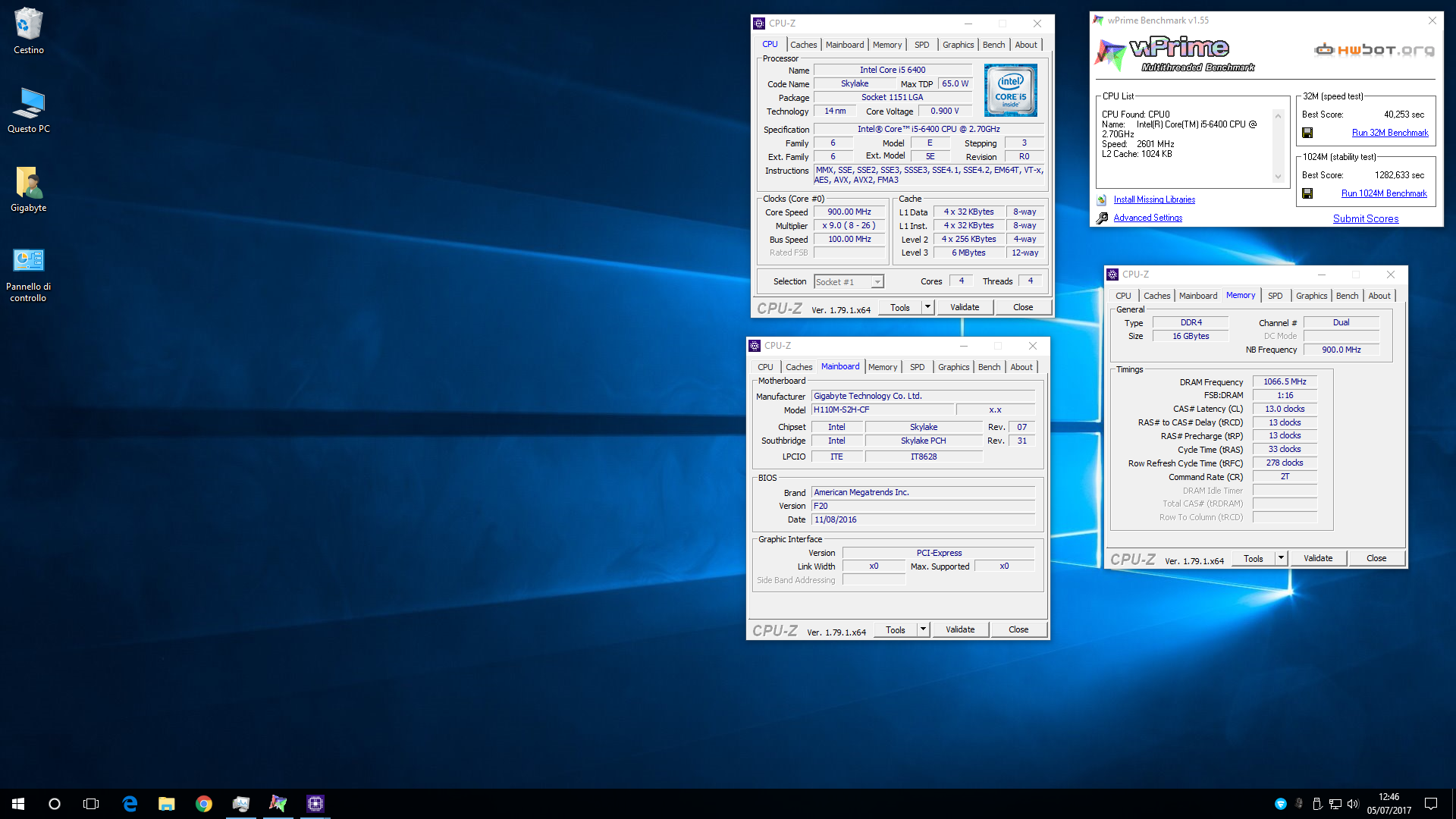
Task: Click the save icon under the 1024M best score
Action: pos(1307,193)
